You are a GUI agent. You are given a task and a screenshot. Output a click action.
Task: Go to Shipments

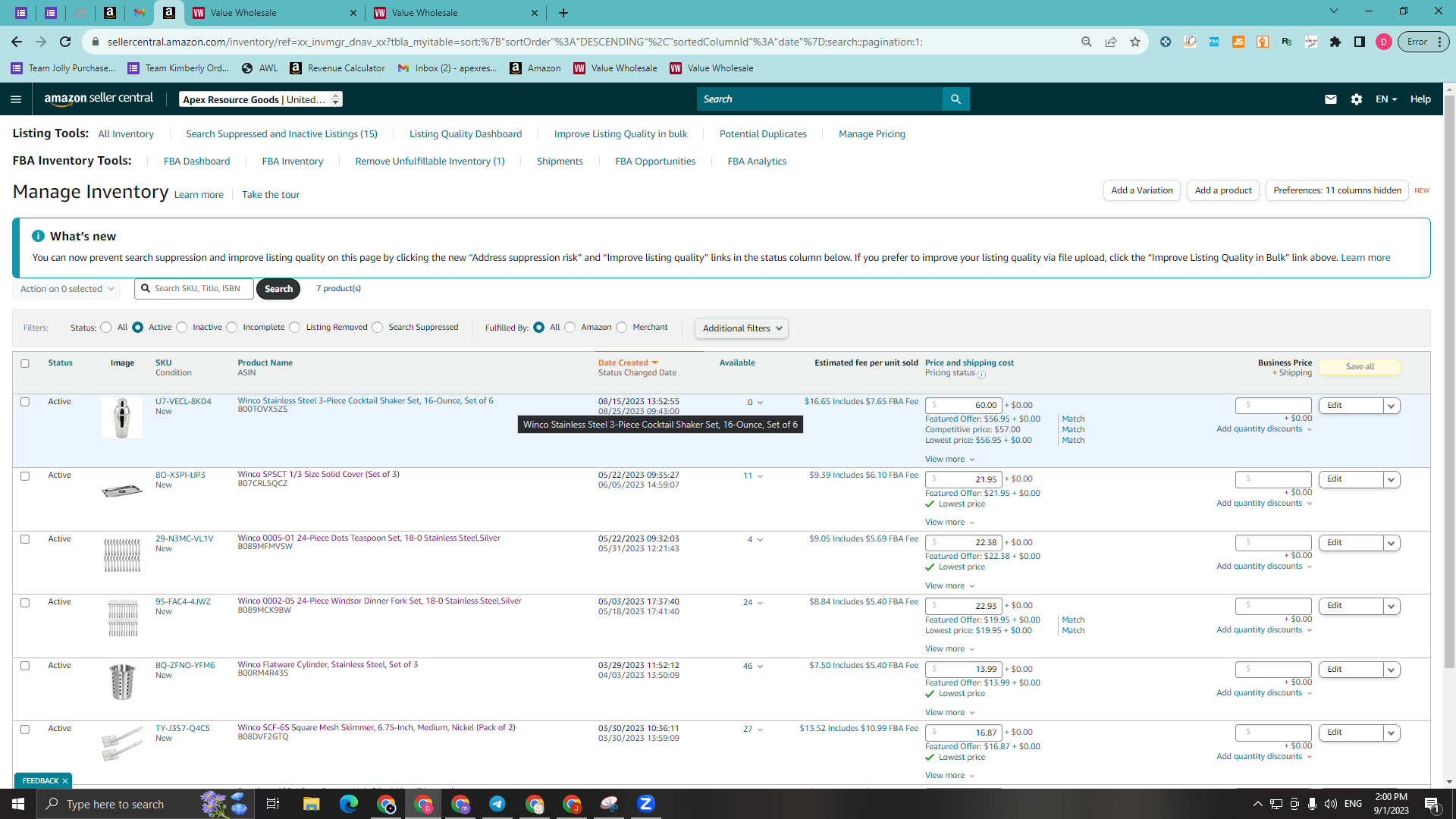point(560,162)
